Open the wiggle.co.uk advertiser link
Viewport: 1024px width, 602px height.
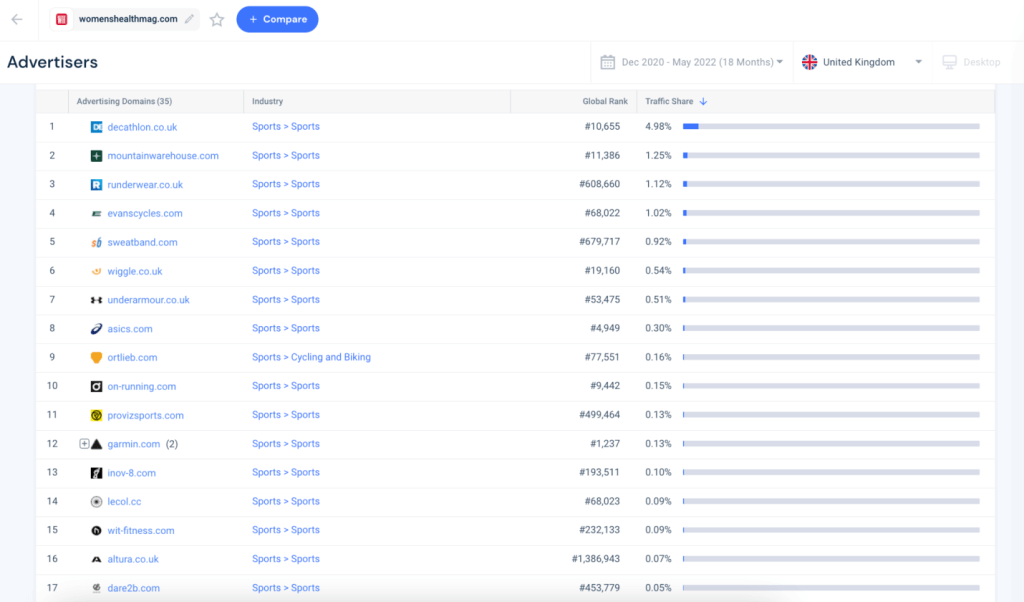[x=135, y=271]
